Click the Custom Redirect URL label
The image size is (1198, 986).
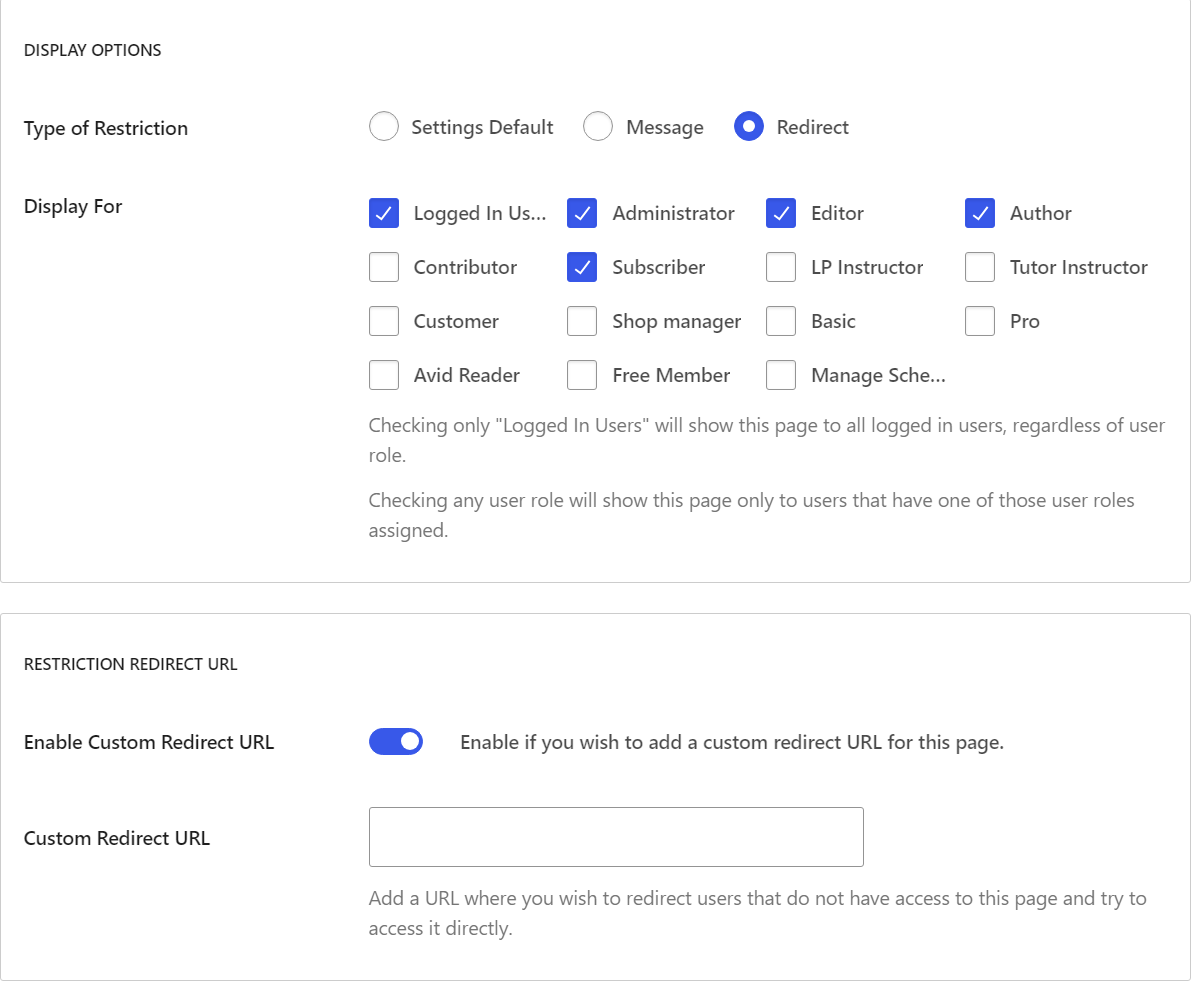coord(117,838)
